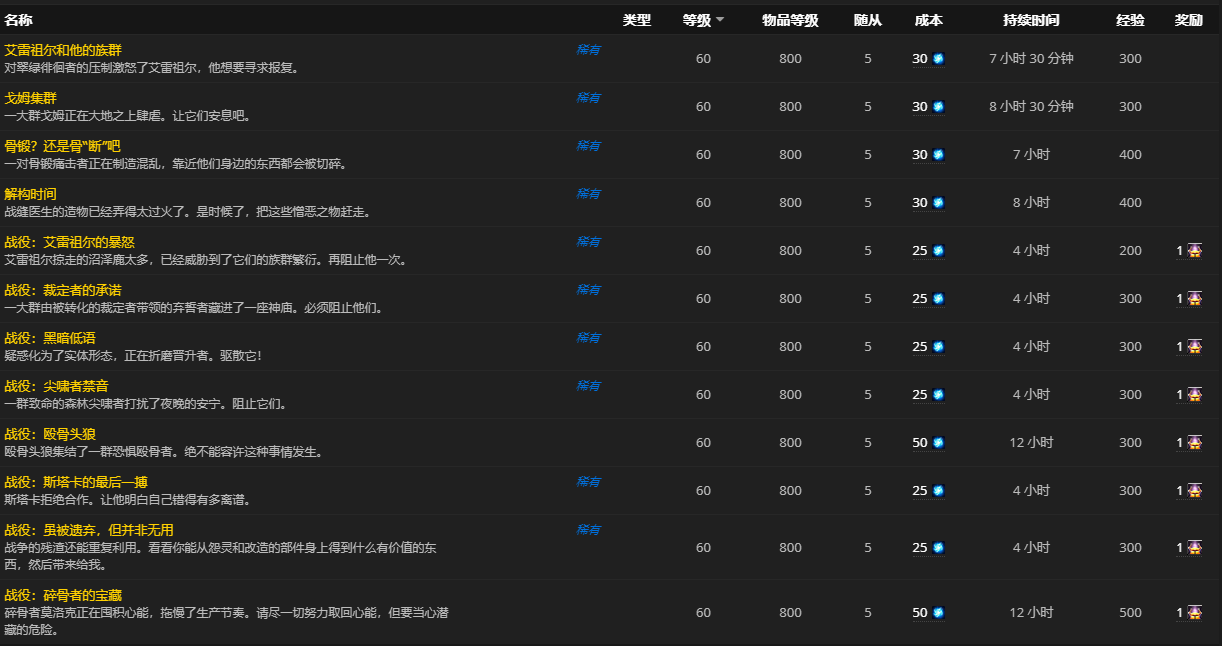Open the reward item icon for 战役:尖啸者禁音
This screenshot has height=646, width=1222.
(1194, 395)
